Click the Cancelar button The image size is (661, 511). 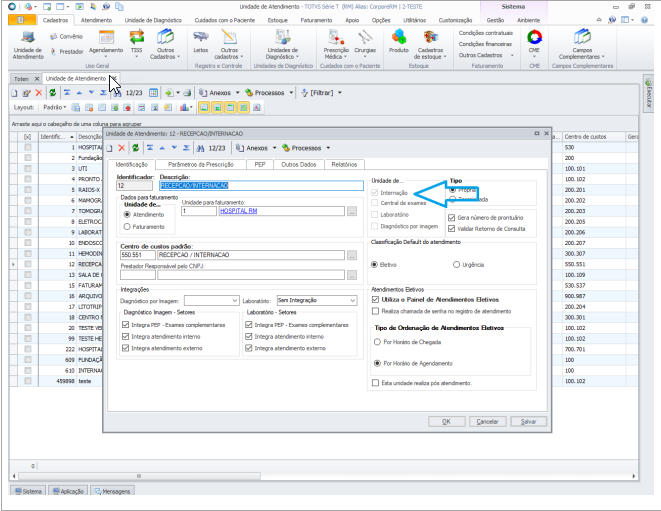tap(487, 422)
